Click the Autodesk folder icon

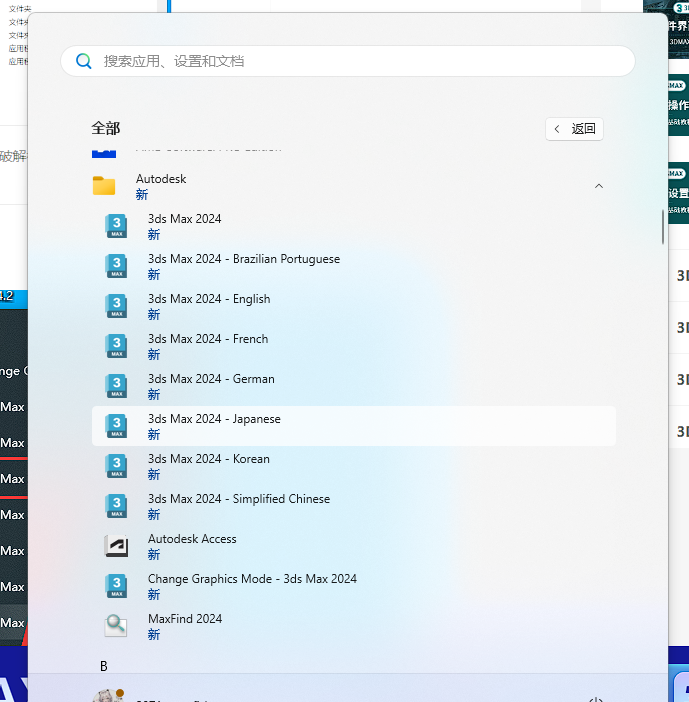coord(104,186)
